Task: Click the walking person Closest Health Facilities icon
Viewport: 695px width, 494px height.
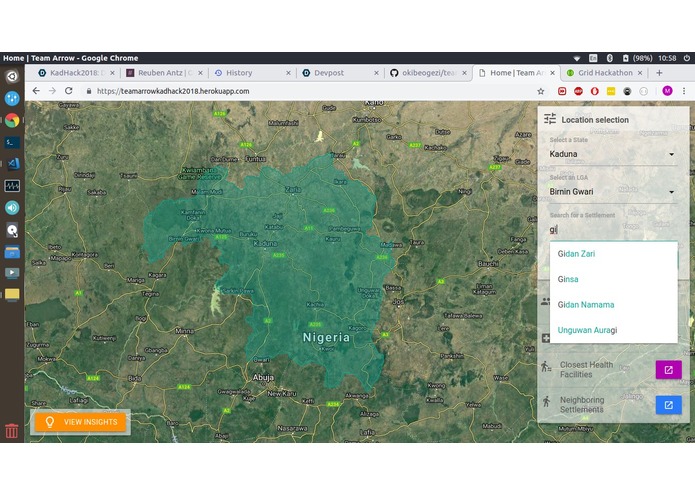Action: (546, 366)
